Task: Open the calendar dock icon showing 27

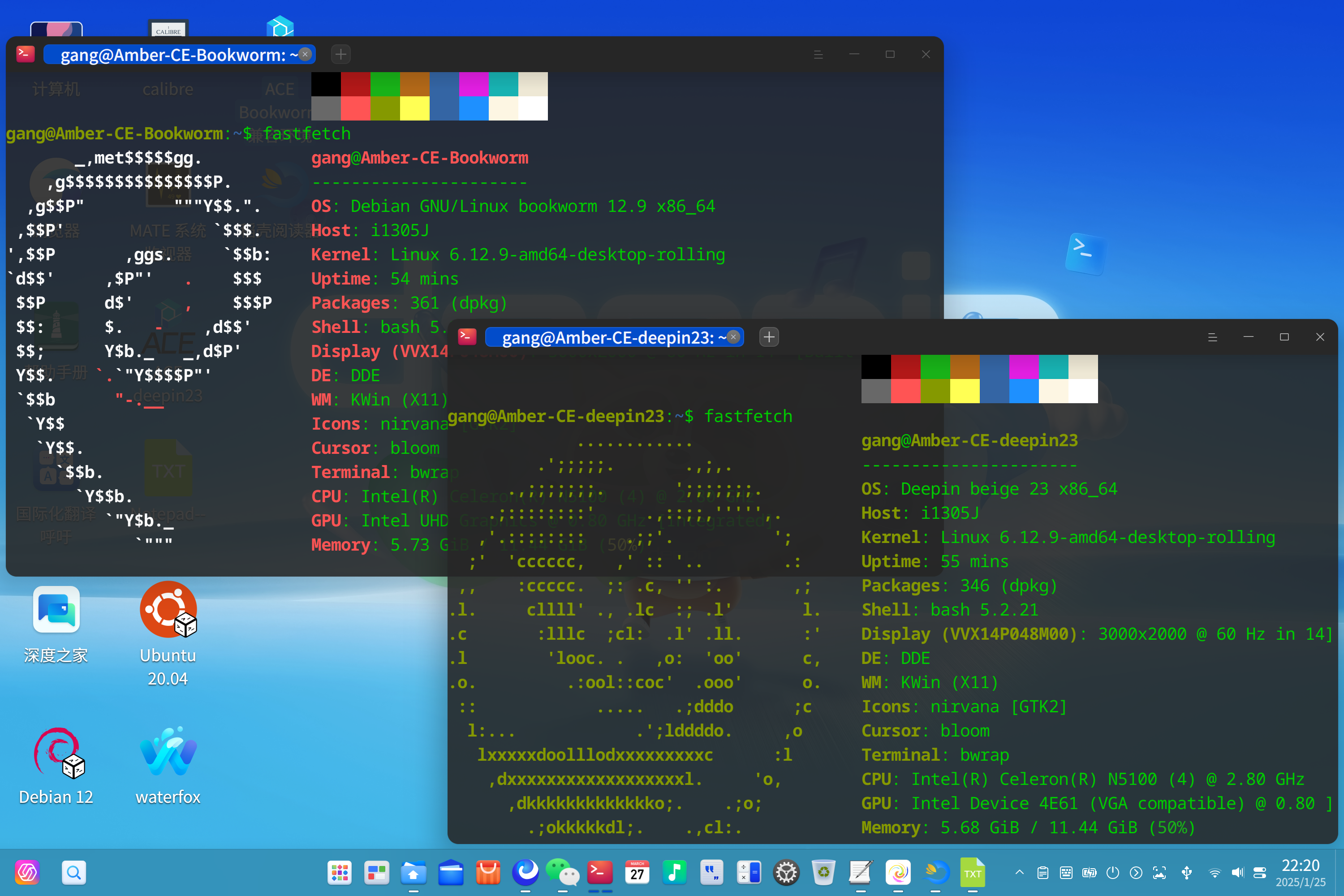Action: [x=637, y=873]
